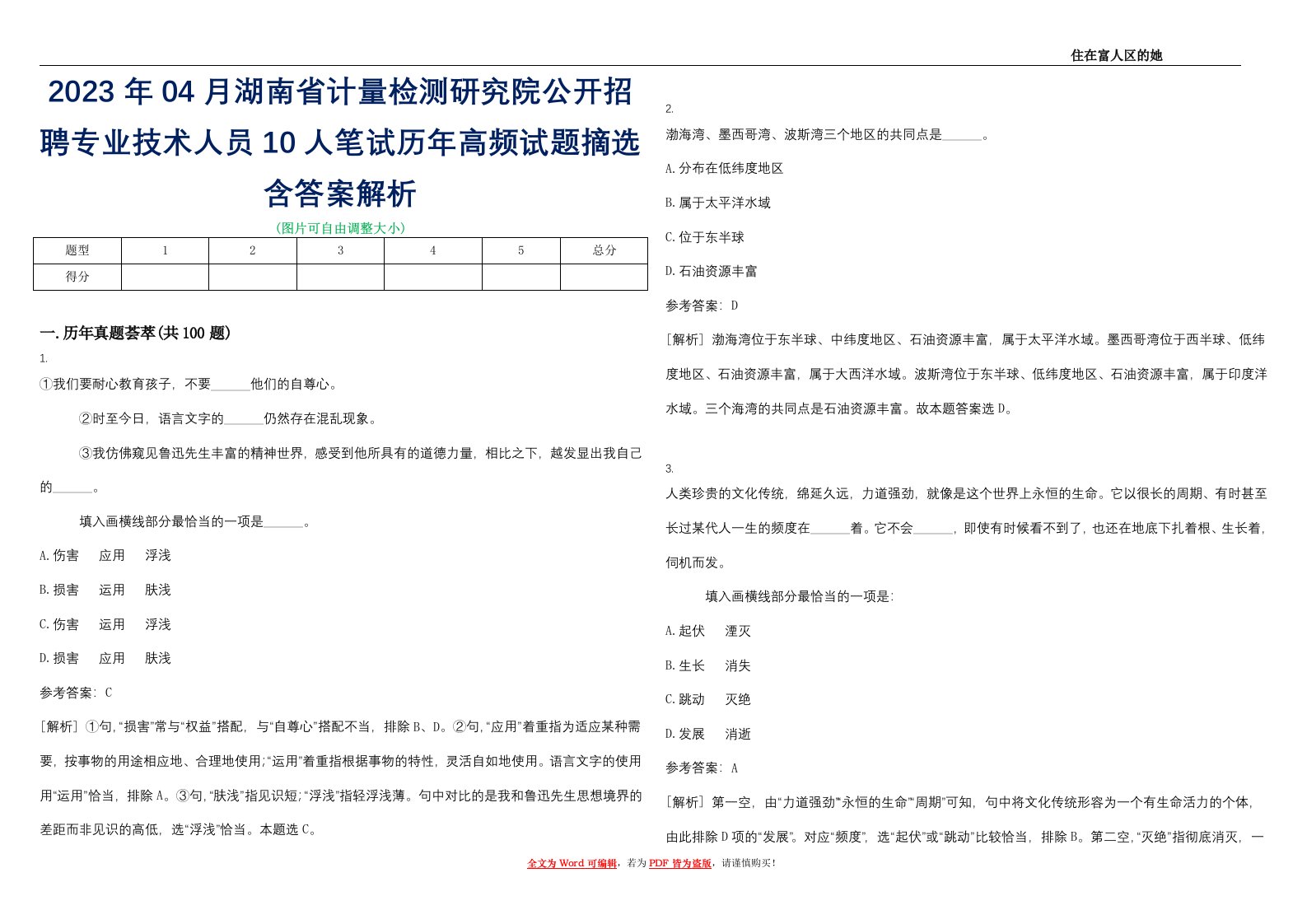Select option 'D.损害 应用 肤浅'
This screenshot has width=1307, height=924.
click(105, 659)
